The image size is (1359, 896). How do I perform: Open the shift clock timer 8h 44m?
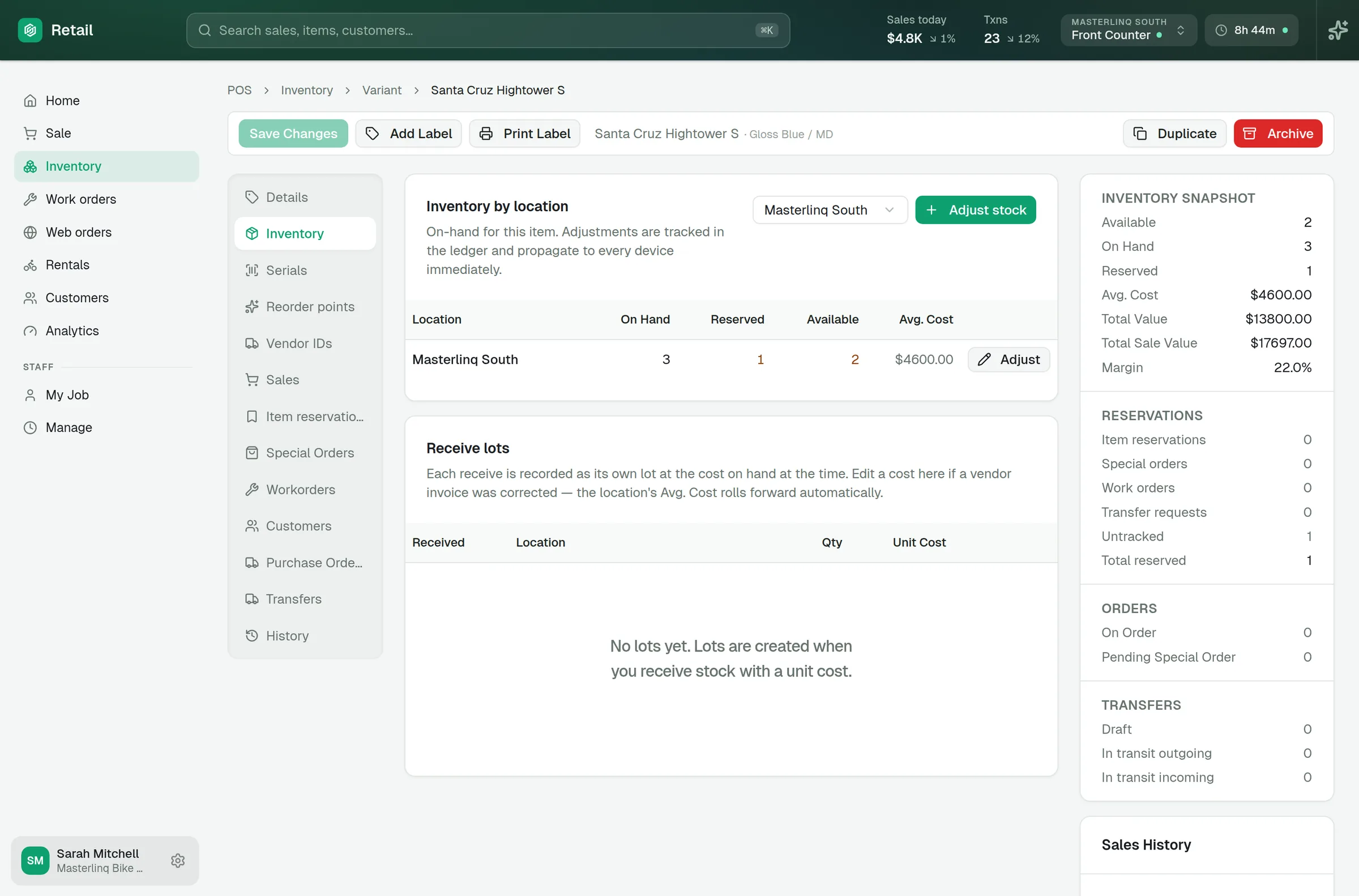1251,31
